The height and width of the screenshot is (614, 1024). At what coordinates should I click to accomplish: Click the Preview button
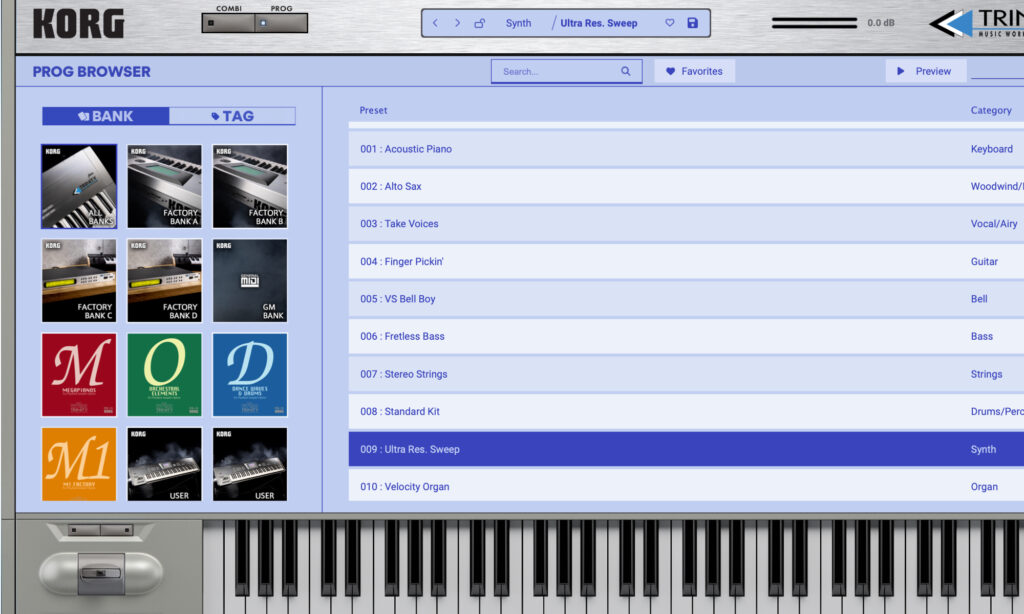[925, 71]
